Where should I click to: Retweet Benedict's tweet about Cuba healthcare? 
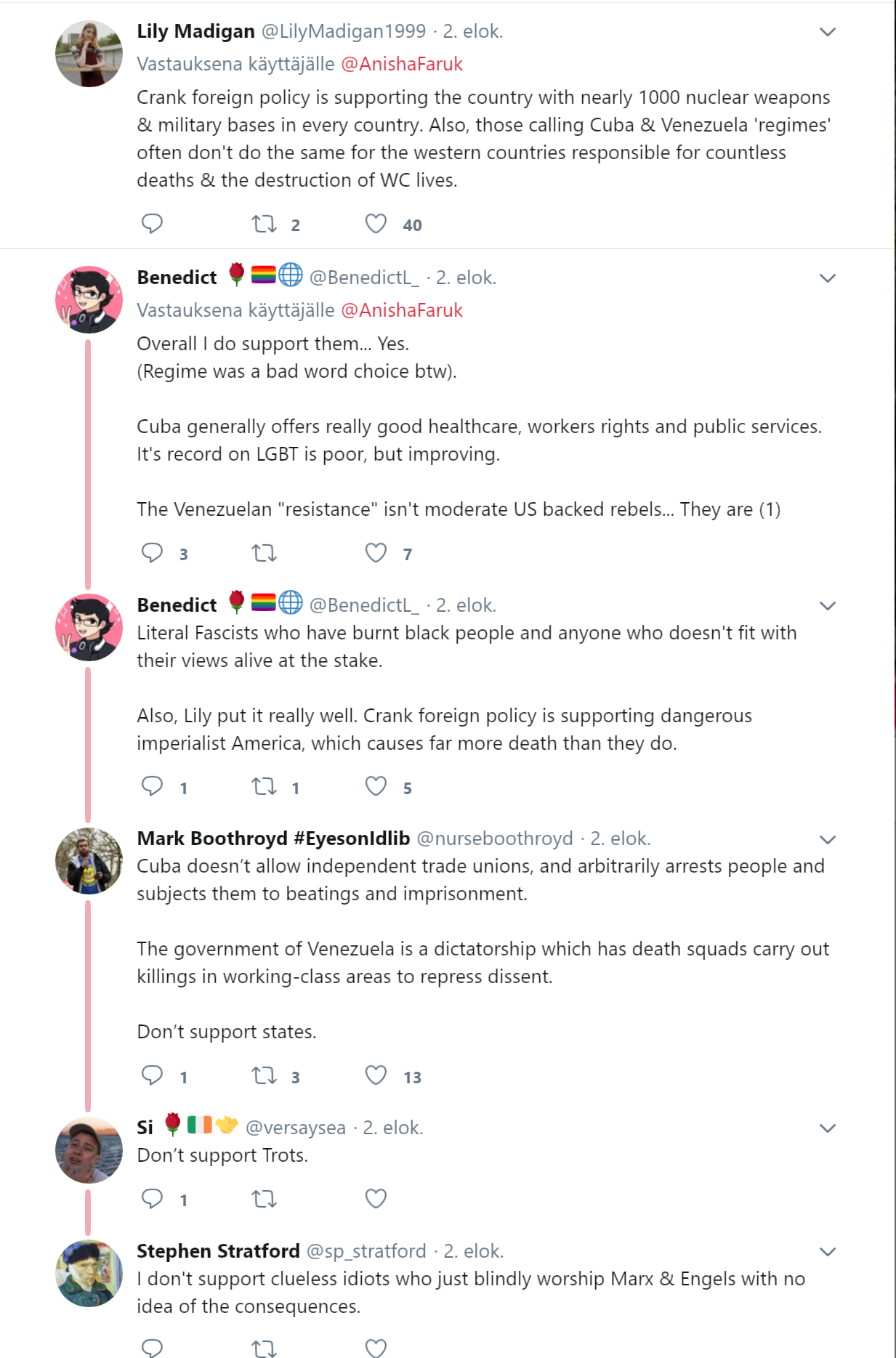click(x=265, y=554)
